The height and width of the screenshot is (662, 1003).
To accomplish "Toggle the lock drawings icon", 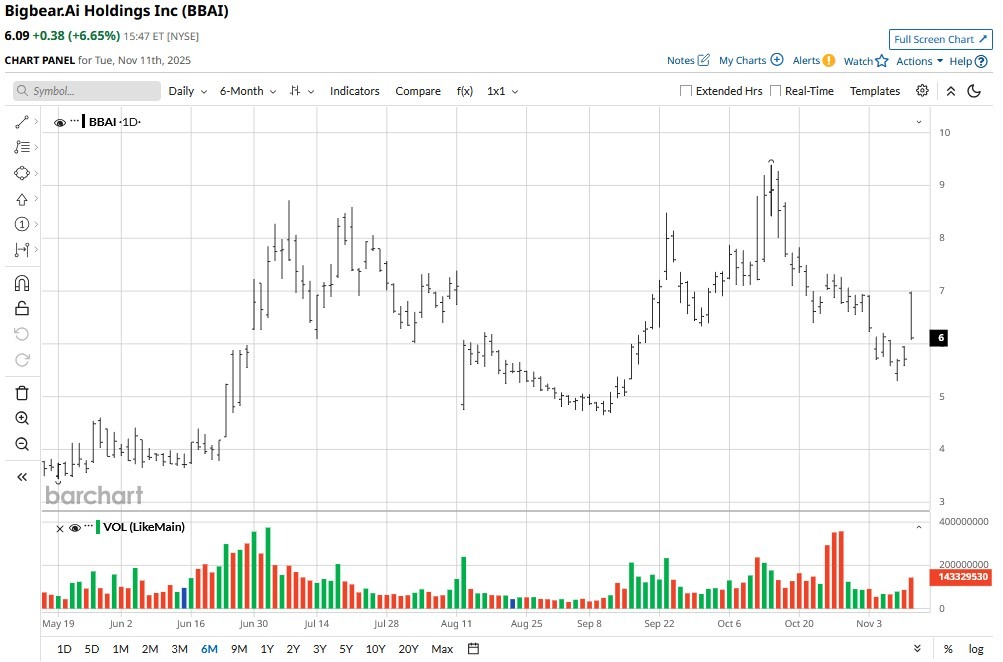I will (22, 308).
